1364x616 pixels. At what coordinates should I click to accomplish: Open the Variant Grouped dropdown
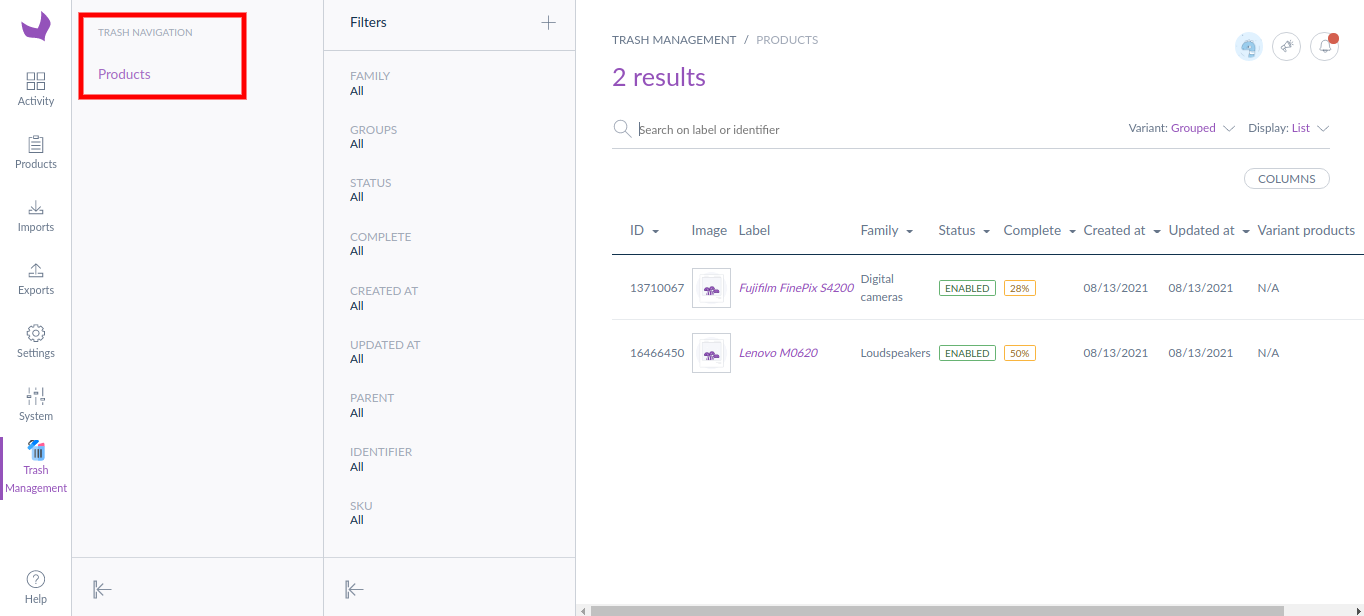(1181, 128)
